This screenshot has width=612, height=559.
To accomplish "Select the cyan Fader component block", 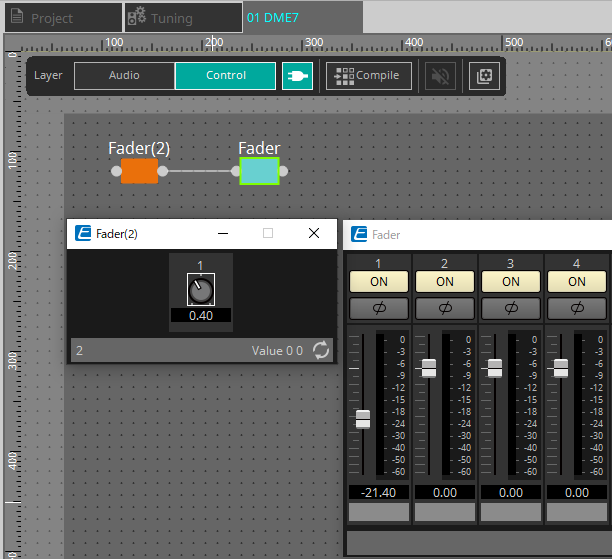I will click(x=259, y=171).
